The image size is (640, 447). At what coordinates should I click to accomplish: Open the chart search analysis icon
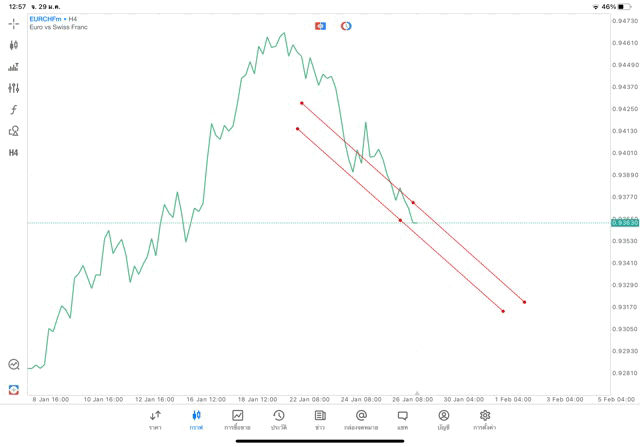tap(13, 365)
